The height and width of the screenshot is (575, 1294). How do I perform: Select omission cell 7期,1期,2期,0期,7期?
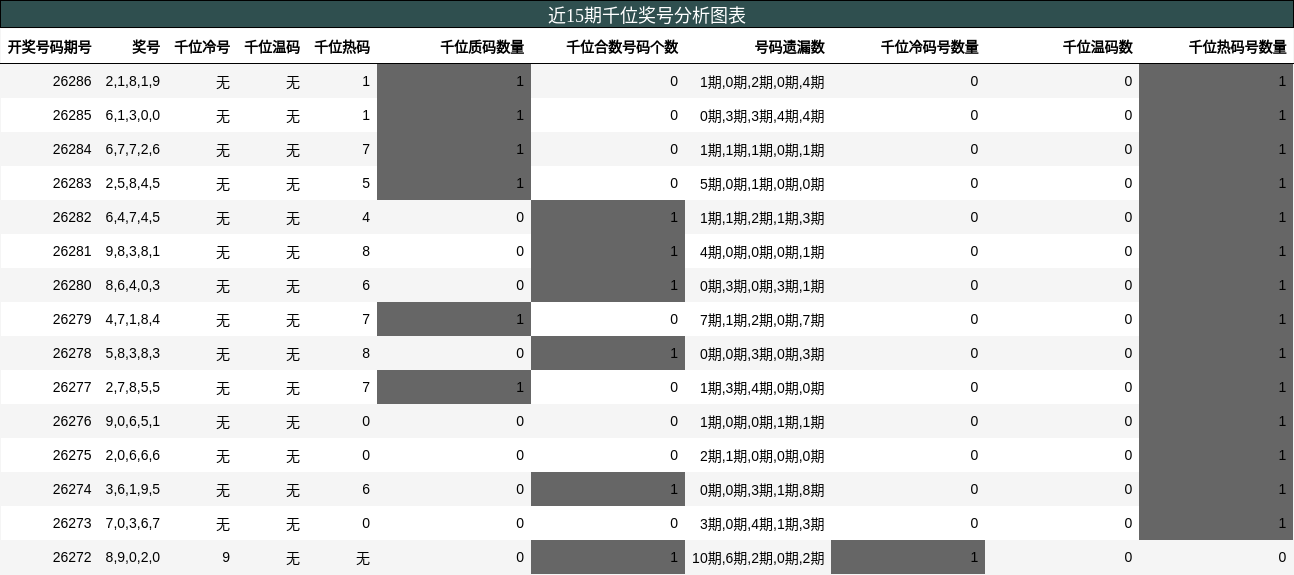point(762,320)
